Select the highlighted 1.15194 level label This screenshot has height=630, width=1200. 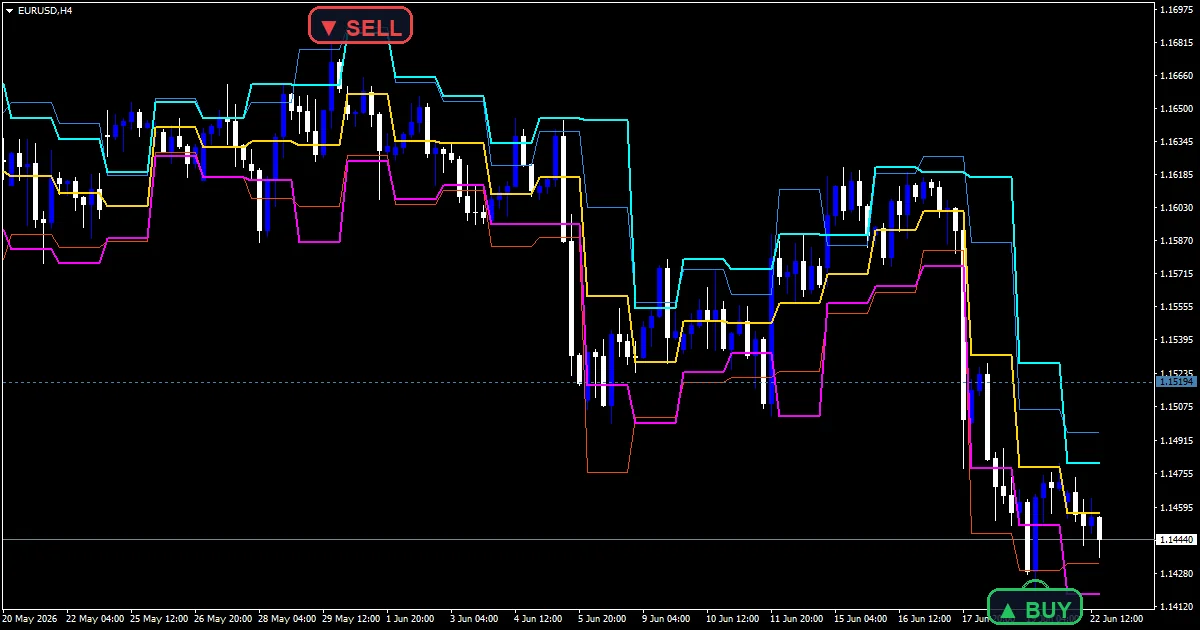[1176, 382]
